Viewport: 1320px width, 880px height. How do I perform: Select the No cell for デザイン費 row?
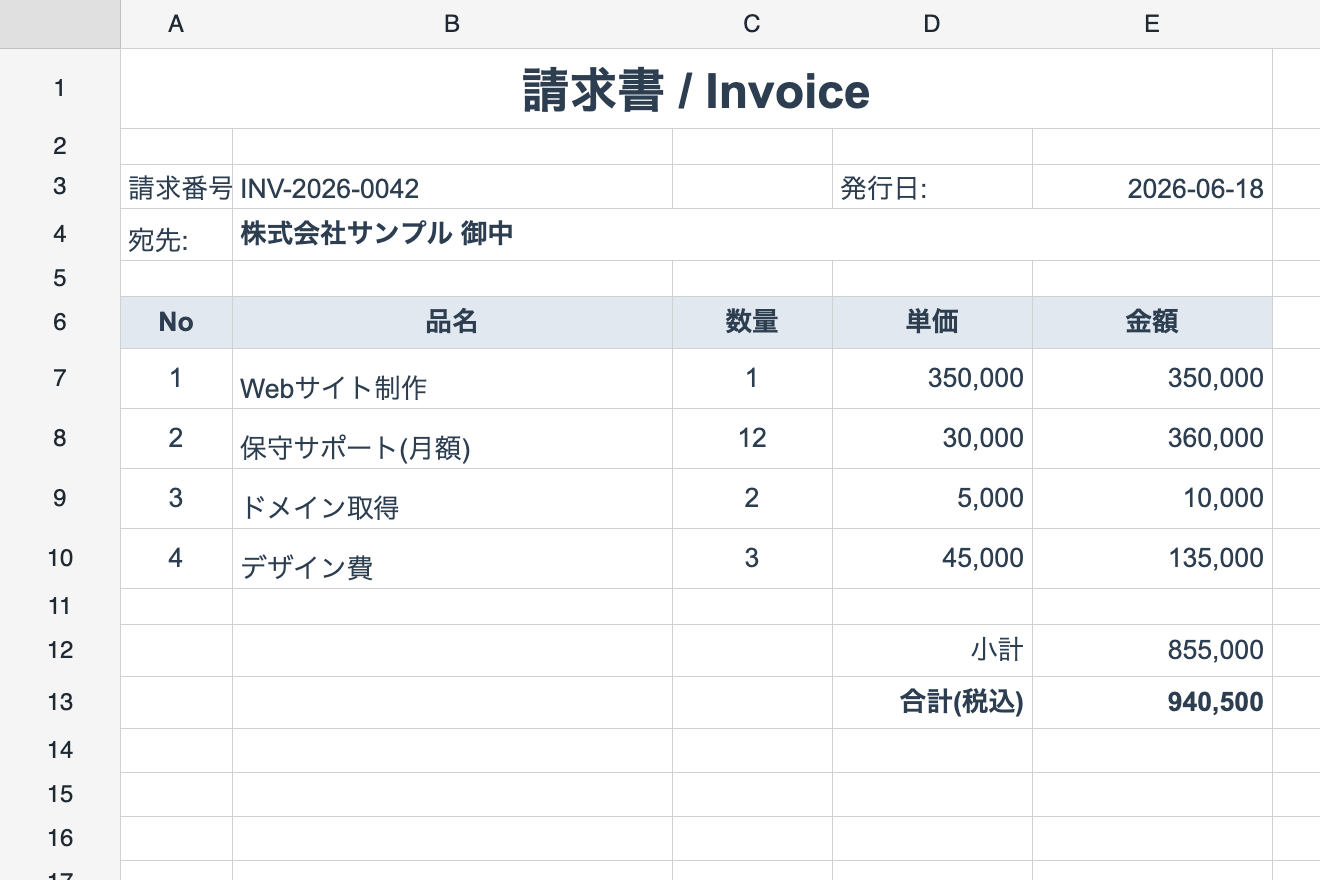click(176, 558)
